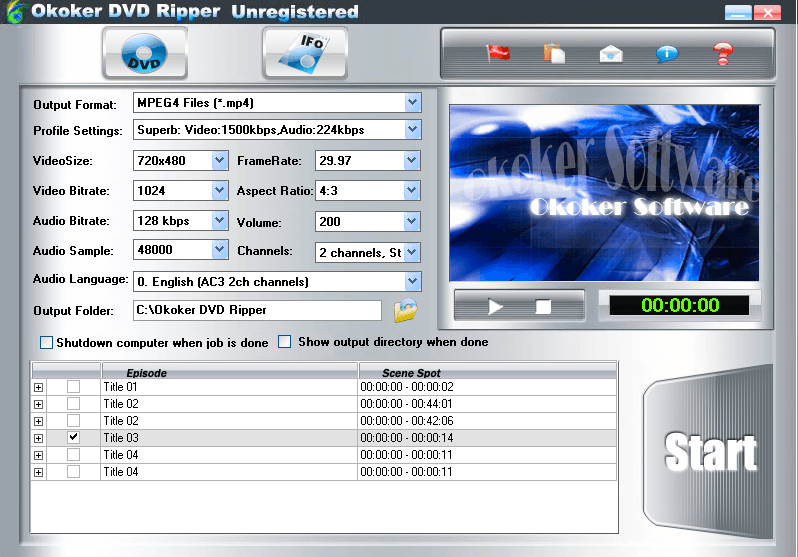Open the Output Format dropdown
Screen dimensions: 798x557
click(413, 103)
